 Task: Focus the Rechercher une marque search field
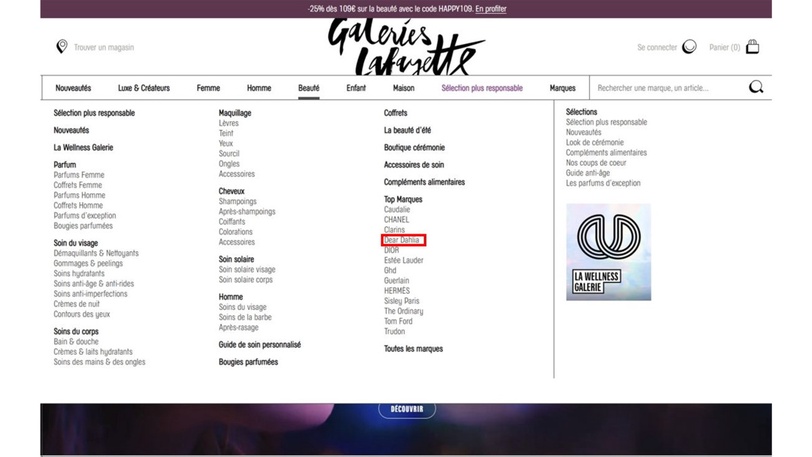tap(668, 88)
